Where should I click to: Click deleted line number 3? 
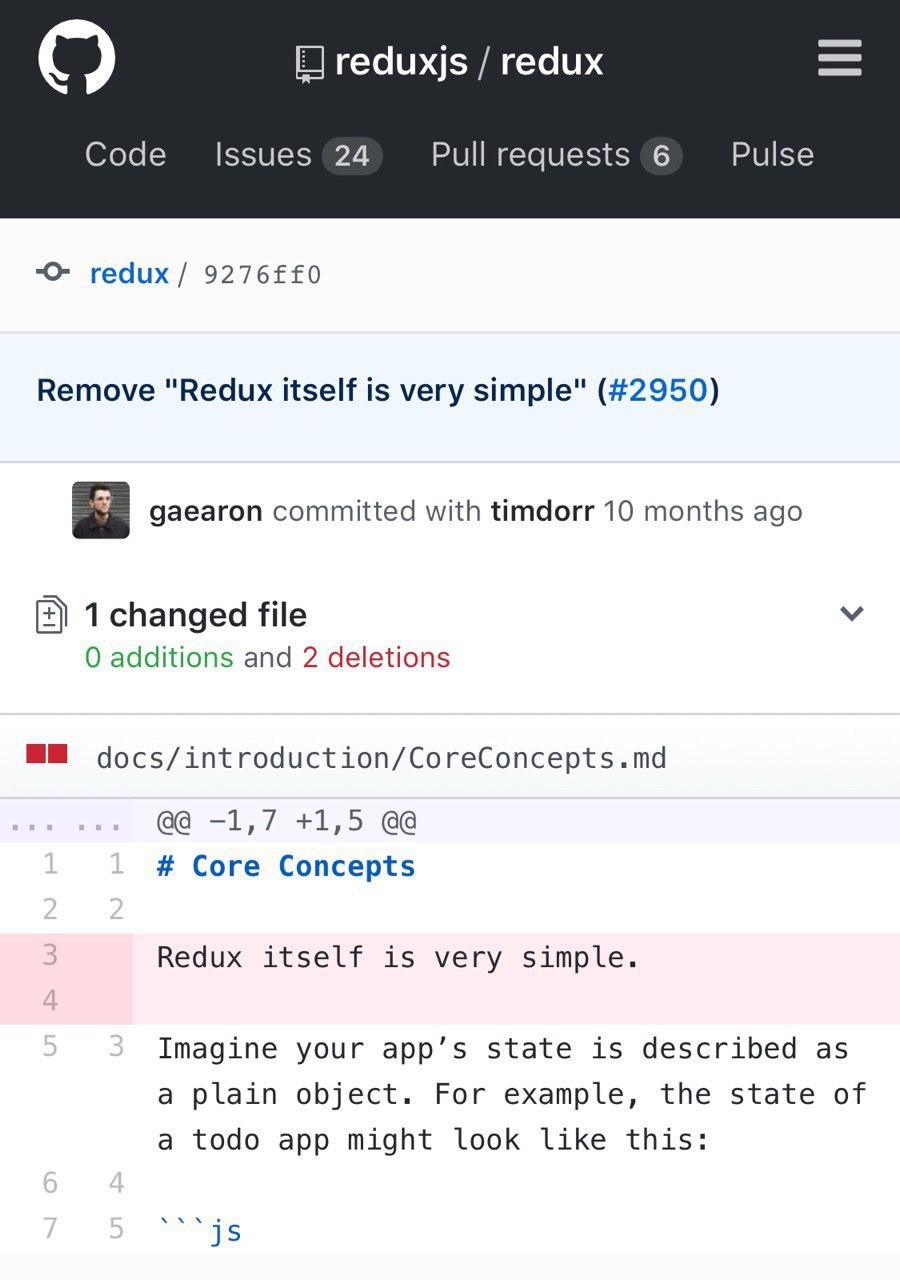click(50, 955)
